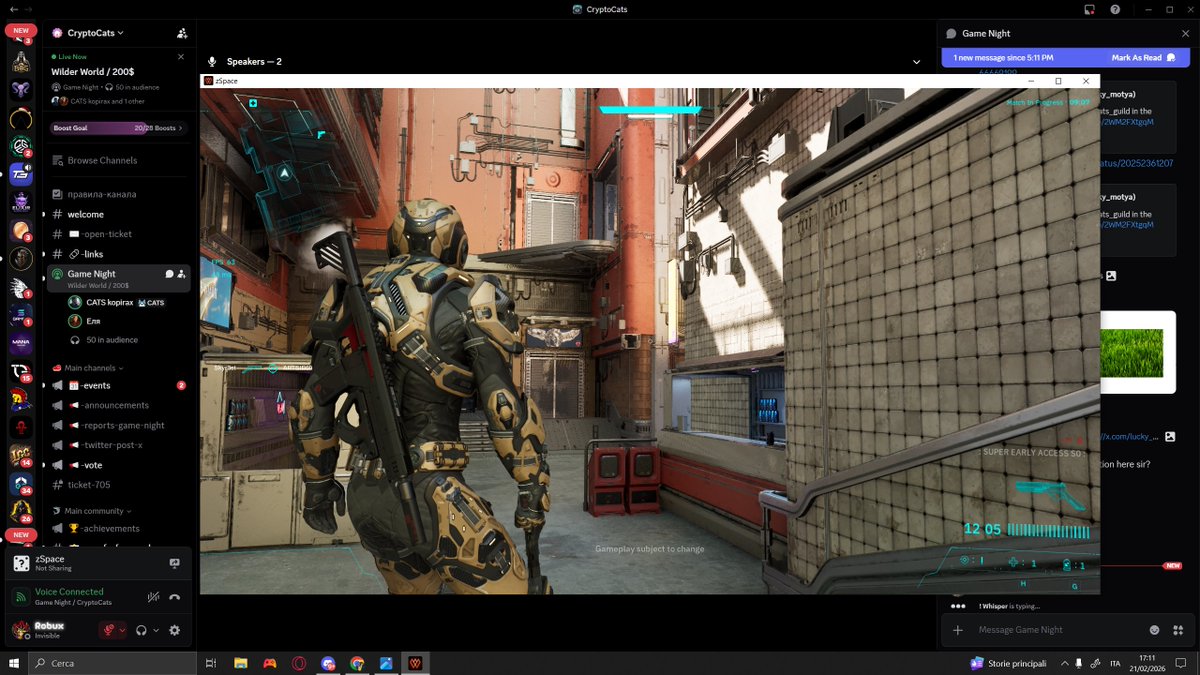1200x675 pixels.
Task: Open the emoji picker in message box
Action: (1154, 630)
